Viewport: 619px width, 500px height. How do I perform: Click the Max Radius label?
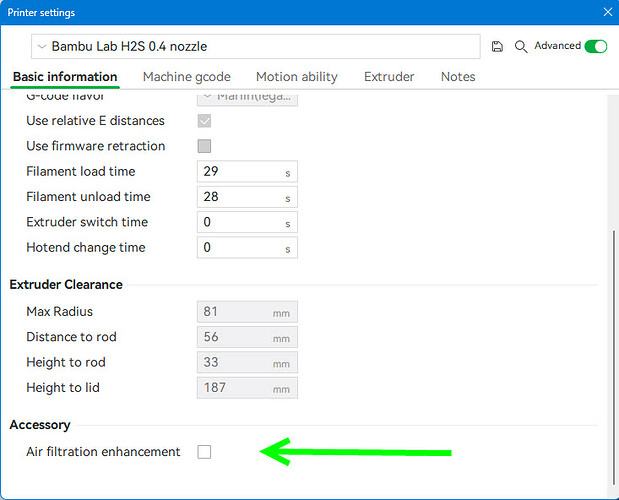[59, 312]
